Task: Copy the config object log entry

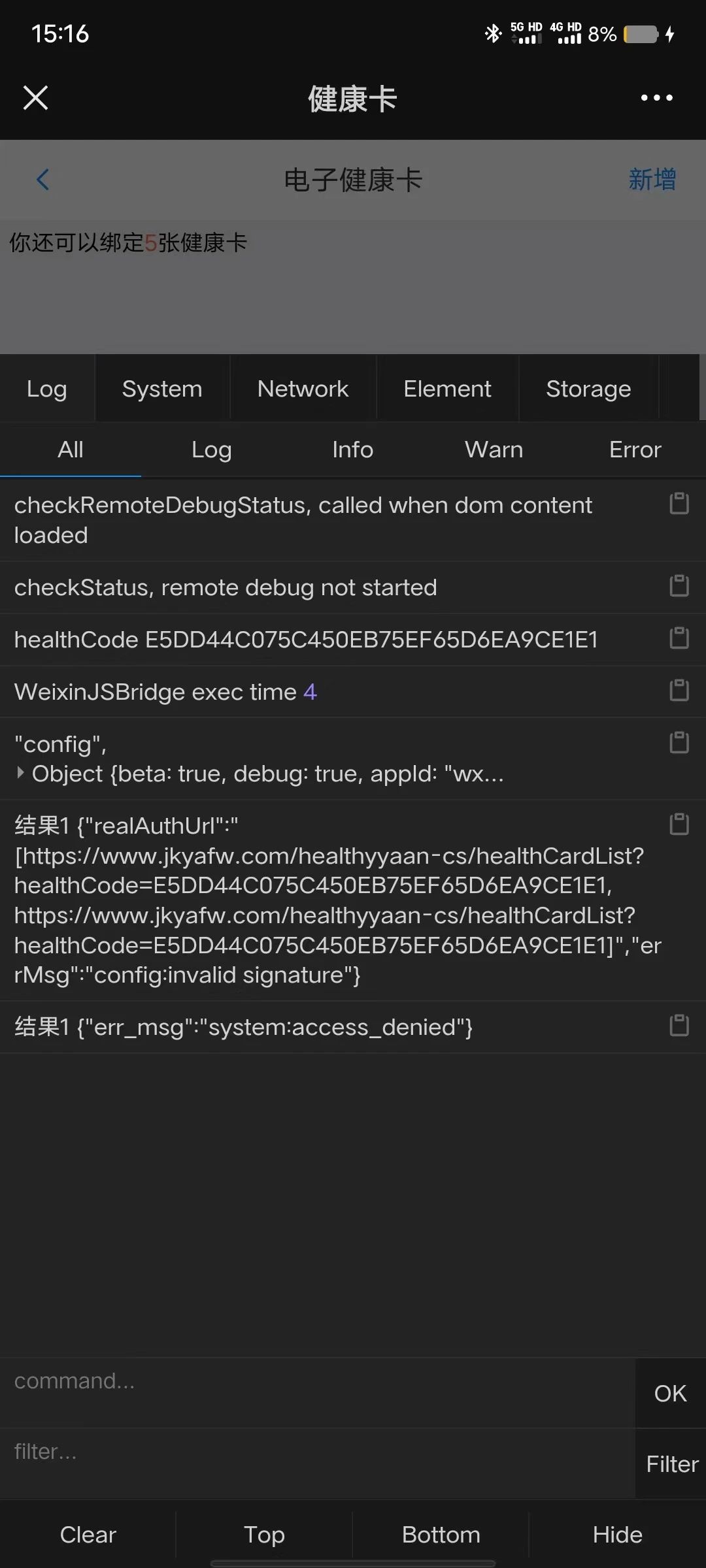Action: click(679, 742)
